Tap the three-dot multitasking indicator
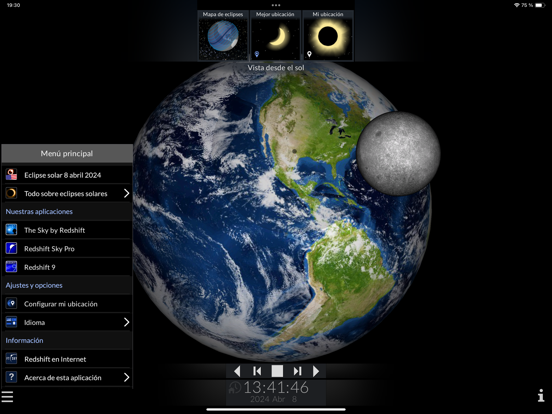 tap(276, 5)
